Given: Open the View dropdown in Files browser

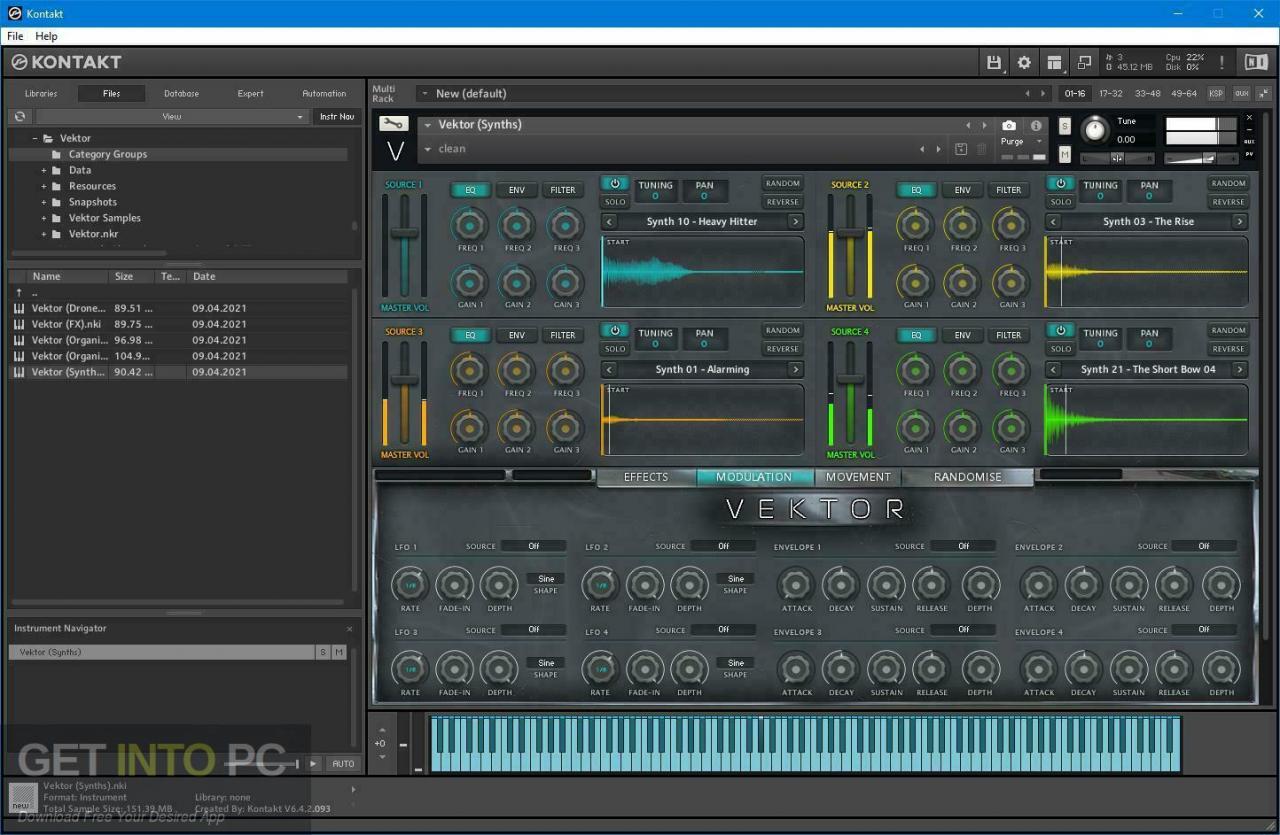Looking at the screenshot, I should (x=171, y=117).
